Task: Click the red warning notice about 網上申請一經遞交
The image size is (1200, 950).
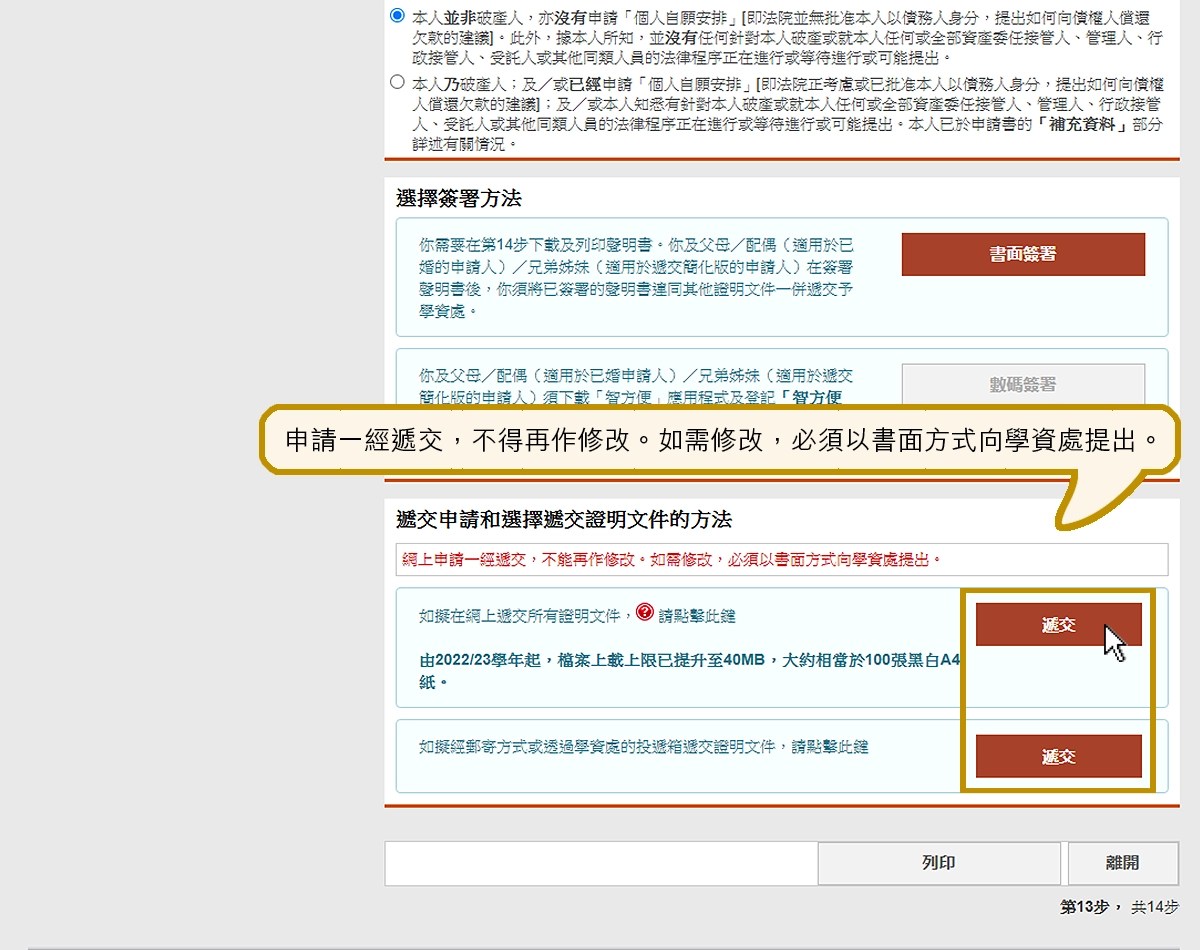Action: click(x=672, y=560)
